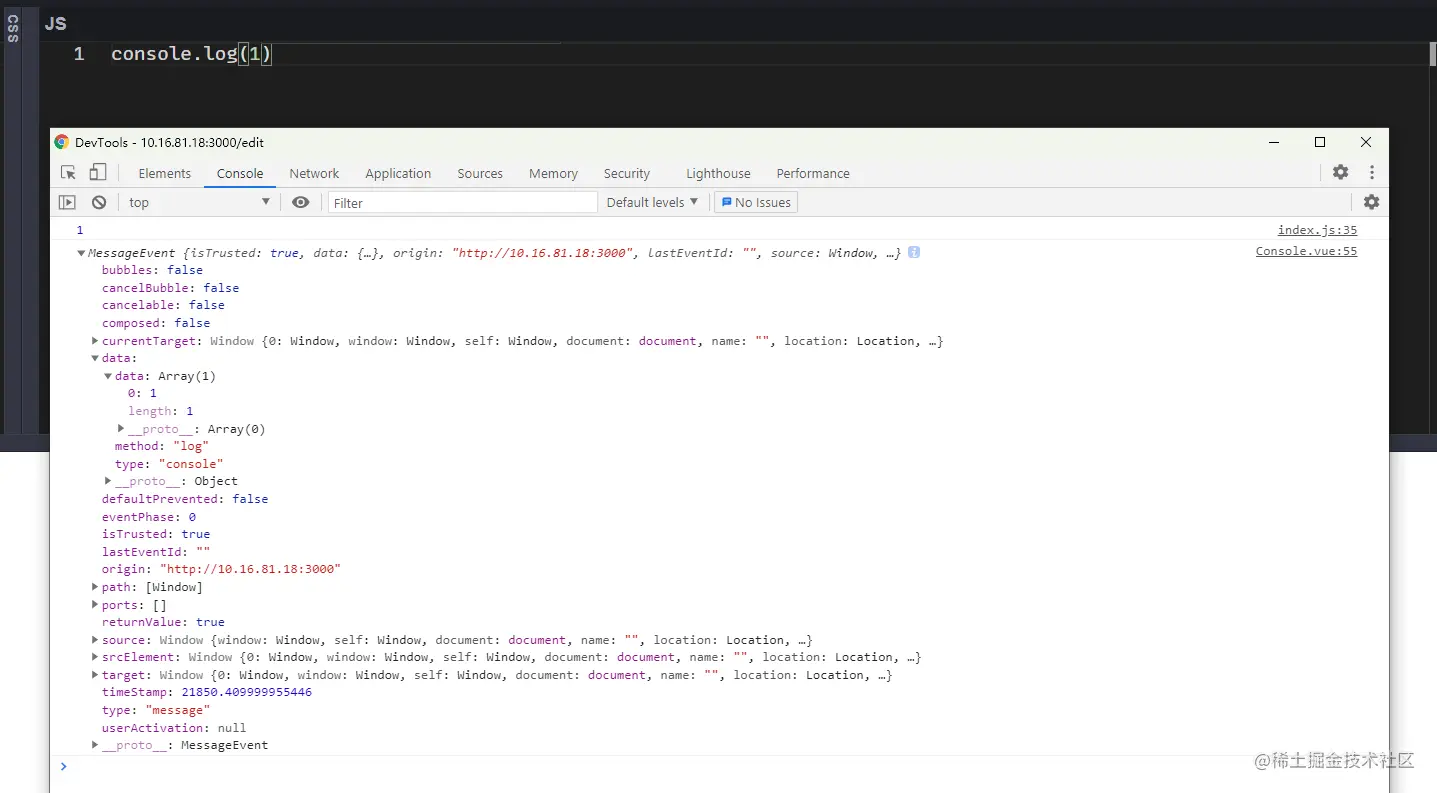Expand the ports: [] property
The height and width of the screenshot is (793, 1437).
point(95,605)
